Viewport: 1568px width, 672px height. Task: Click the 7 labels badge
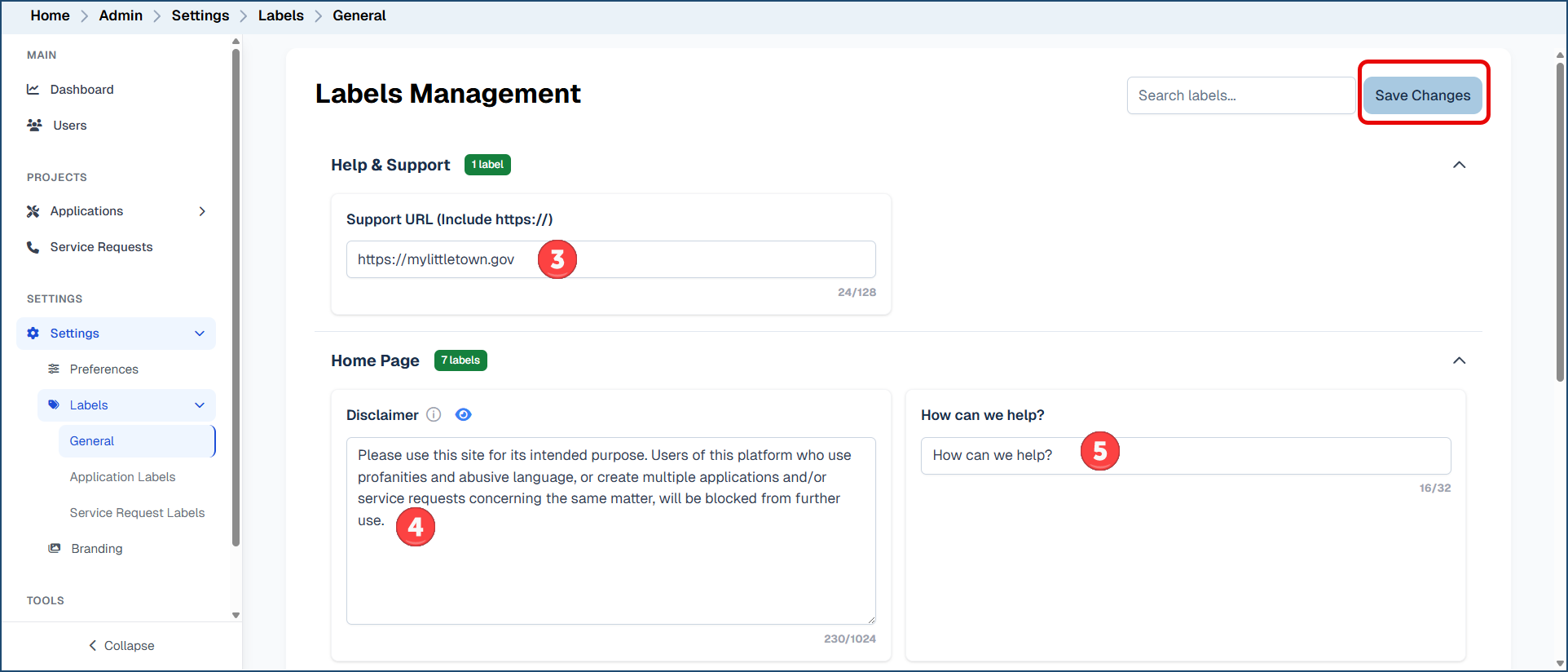(460, 360)
